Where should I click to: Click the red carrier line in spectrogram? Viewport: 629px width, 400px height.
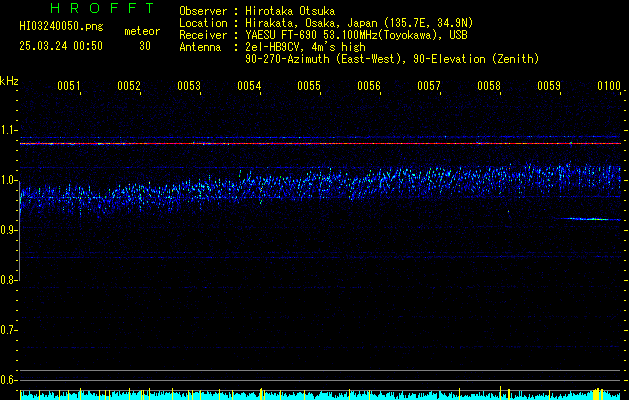pos(320,143)
